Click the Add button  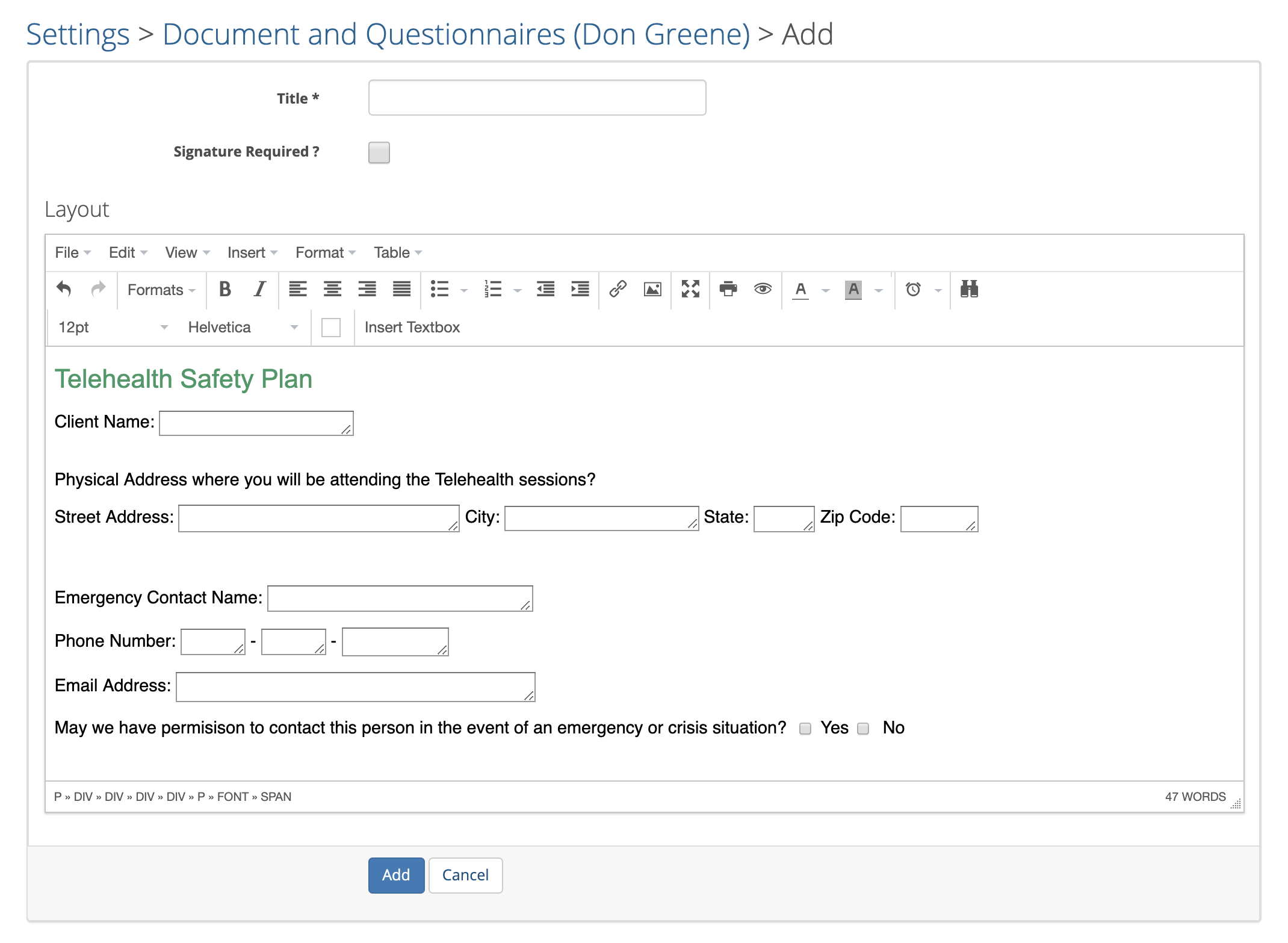[x=395, y=875]
